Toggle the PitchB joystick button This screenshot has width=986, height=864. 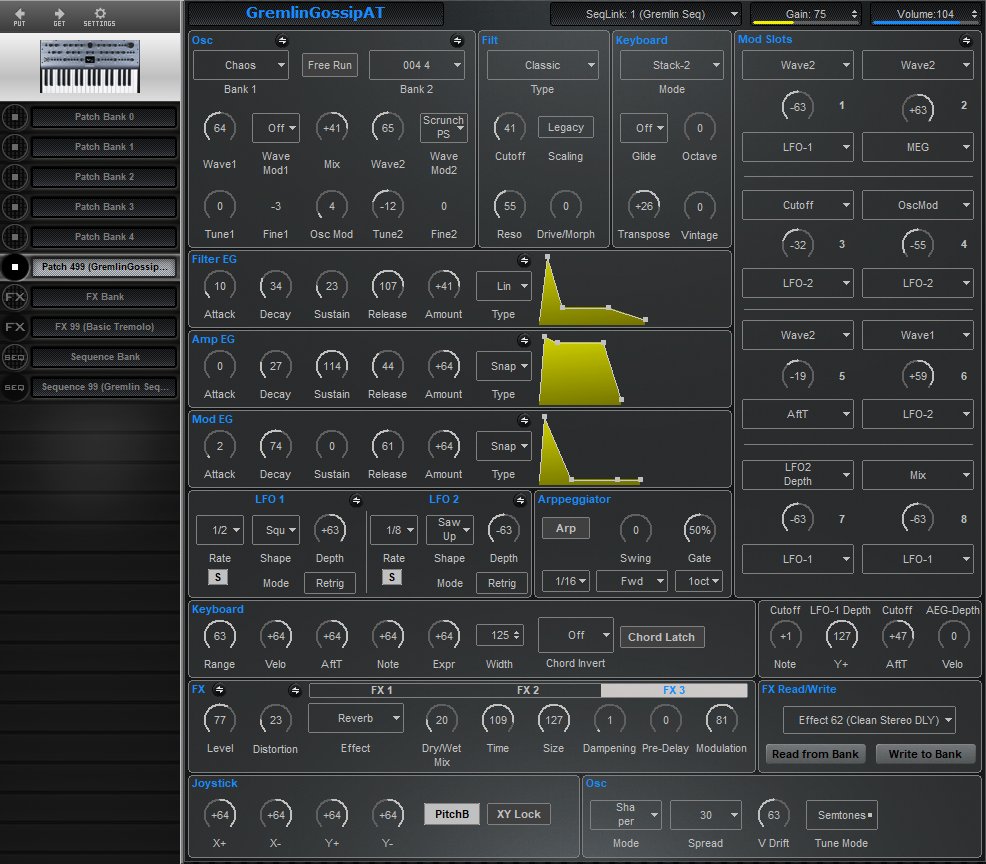pos(451,814)
